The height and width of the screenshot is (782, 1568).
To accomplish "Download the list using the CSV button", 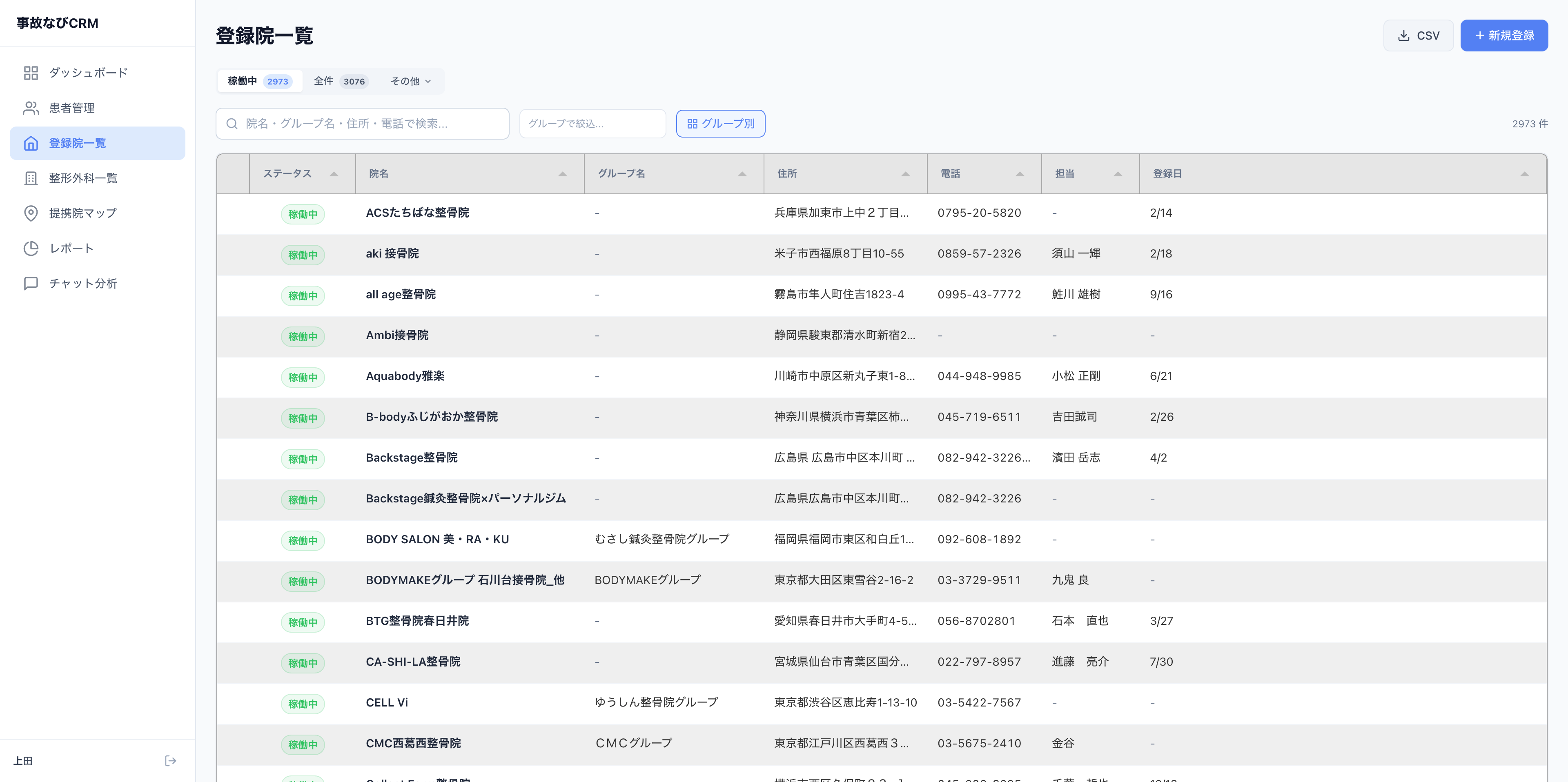I will [x=1418, y=35].
